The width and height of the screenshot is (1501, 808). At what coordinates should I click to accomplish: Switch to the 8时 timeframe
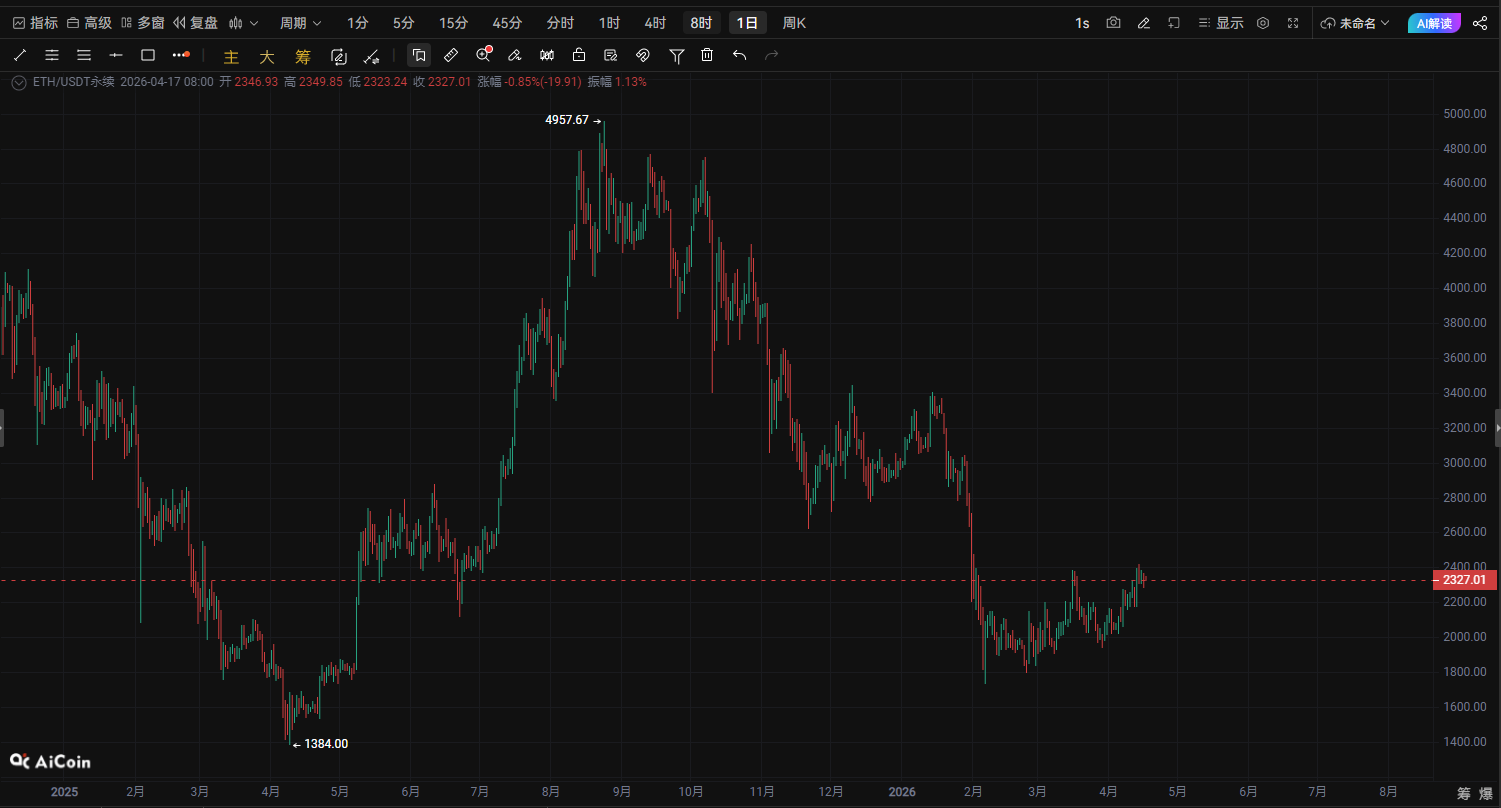(x=702, y=23)
